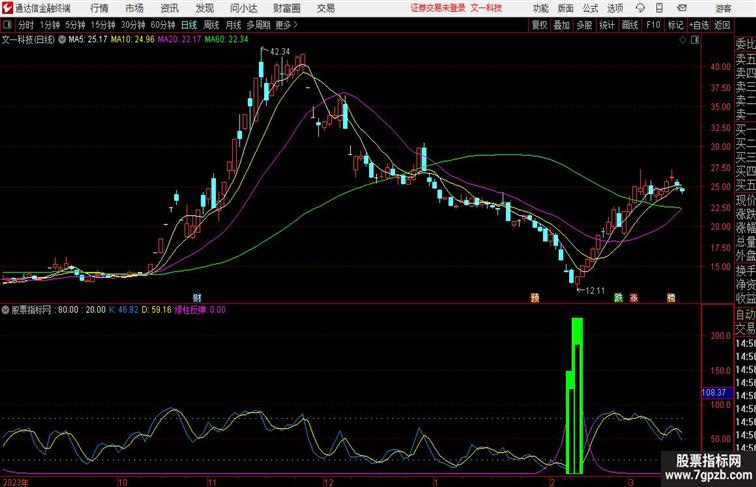Click the 证券交易未登录 login link
This screenshot has width=756, height=487.
(x=438, y=8)
